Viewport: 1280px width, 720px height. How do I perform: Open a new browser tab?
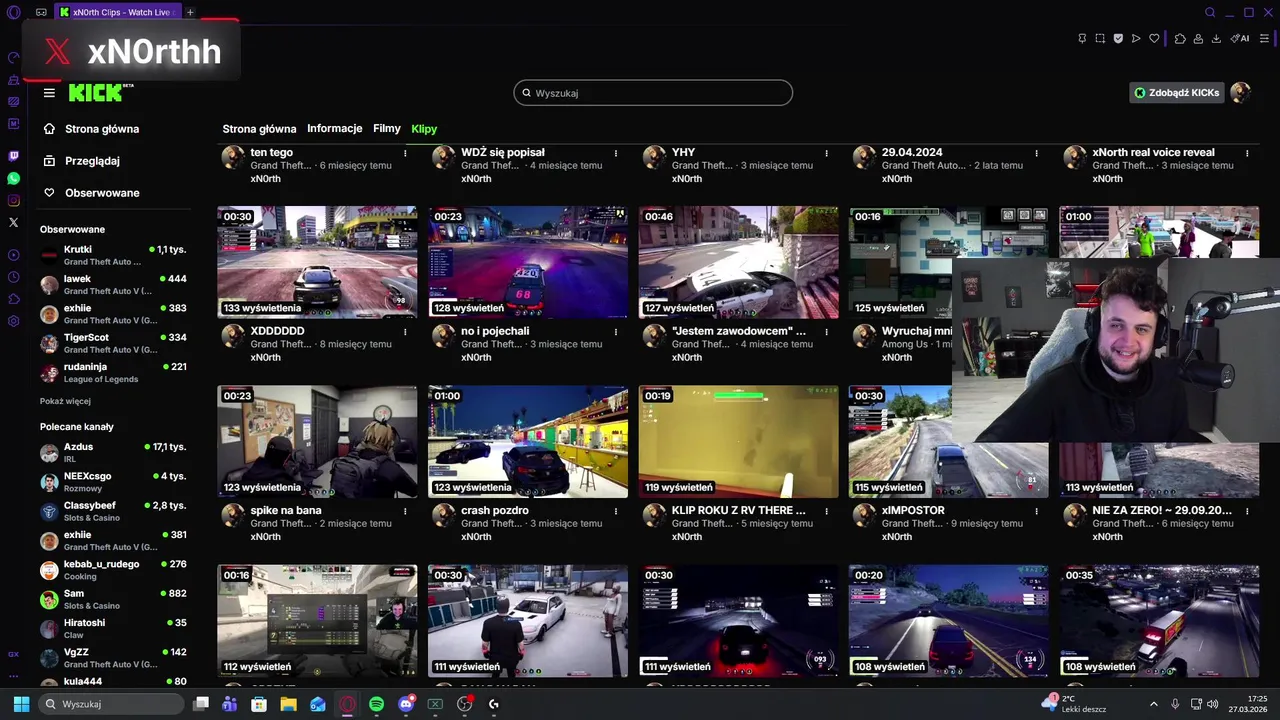[x=190, y=12]
